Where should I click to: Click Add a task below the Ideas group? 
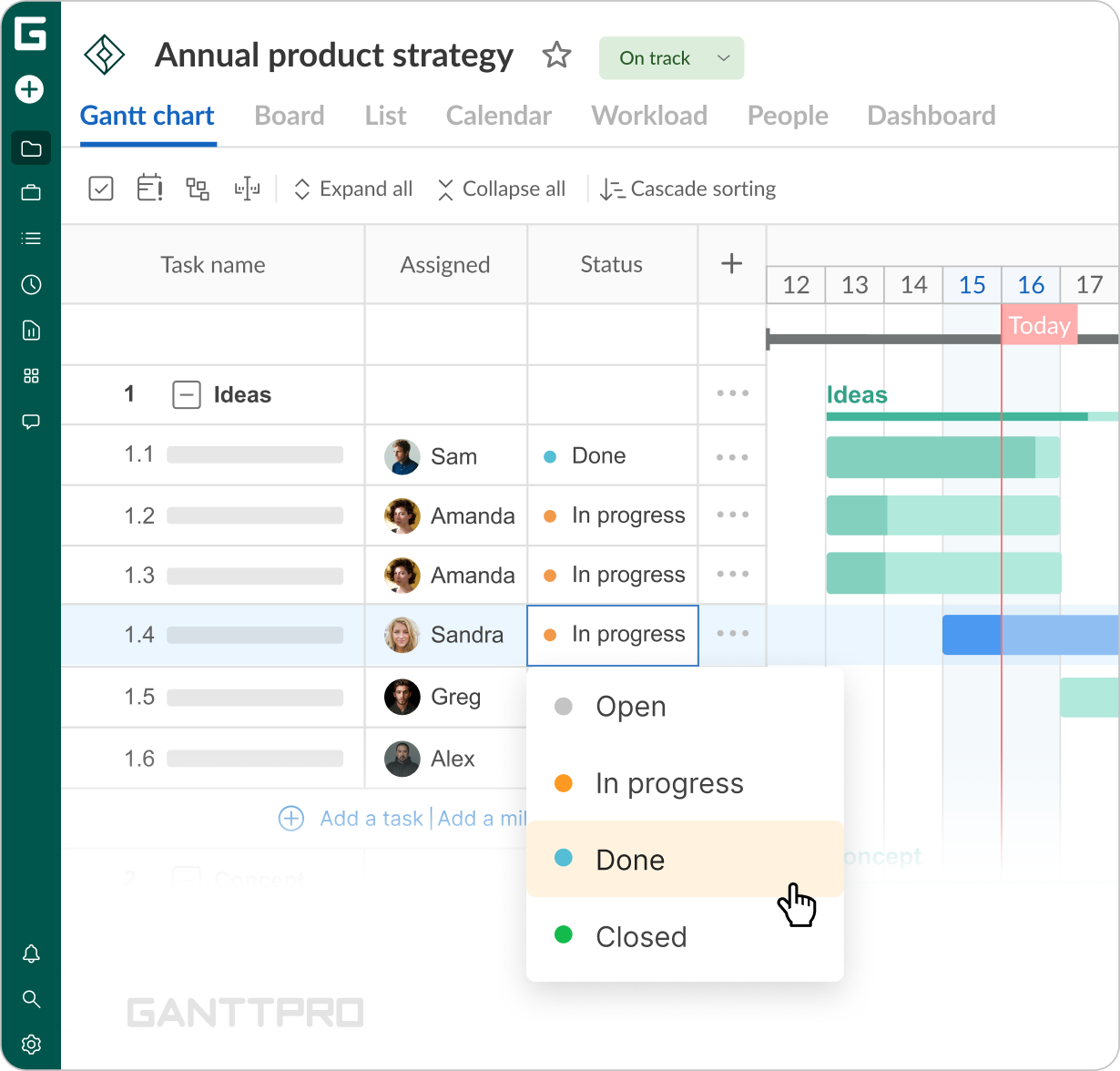point(371,818)
